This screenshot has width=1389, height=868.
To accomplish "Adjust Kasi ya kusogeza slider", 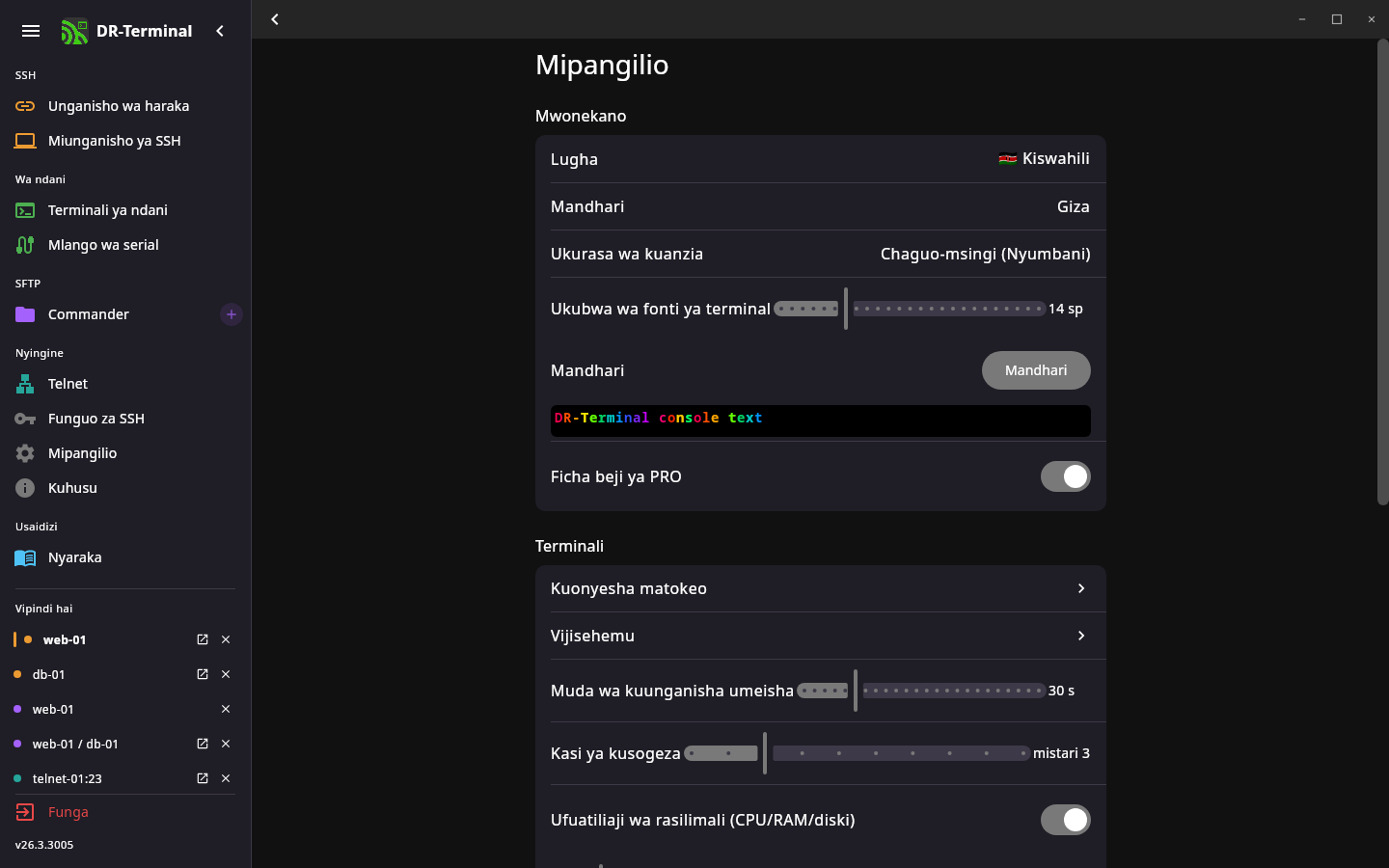I will [x=857, y=753].
